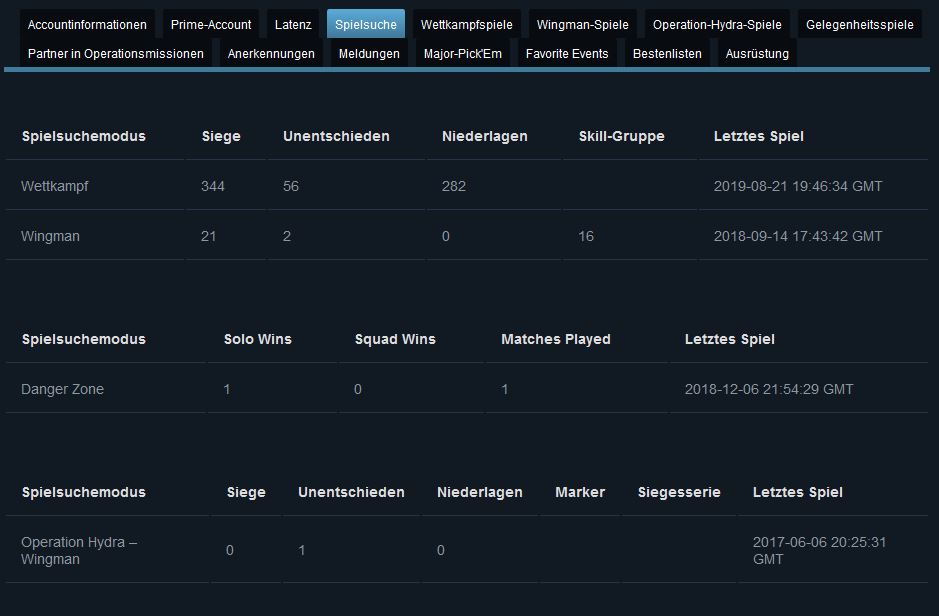Show the Anerkennungen tab

click(271, 53)
